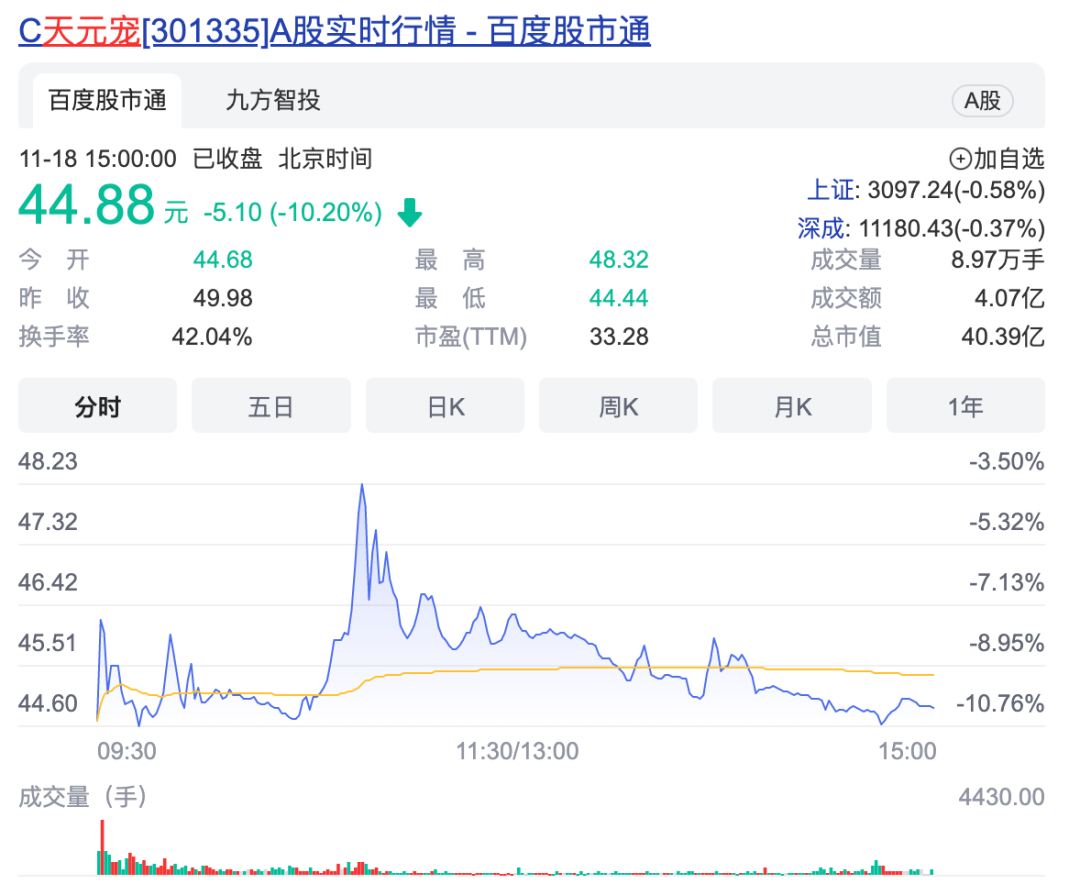Image resolution: width=1080 pixels, height=884 pixels.
Task: Click the A股 pill button
Action: click(x=982, y=101)
